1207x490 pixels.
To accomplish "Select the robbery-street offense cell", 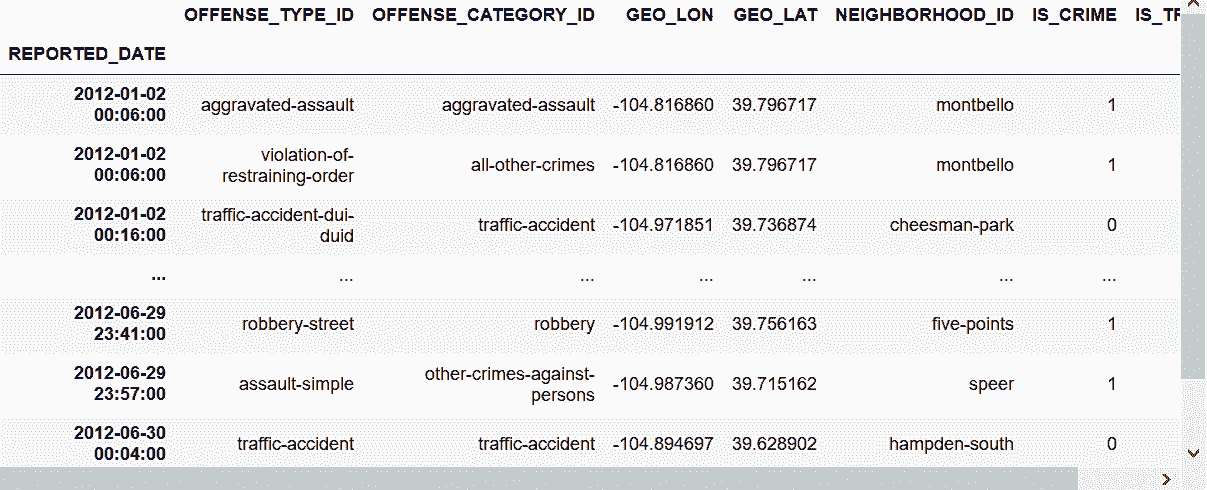I will point(298,324).
